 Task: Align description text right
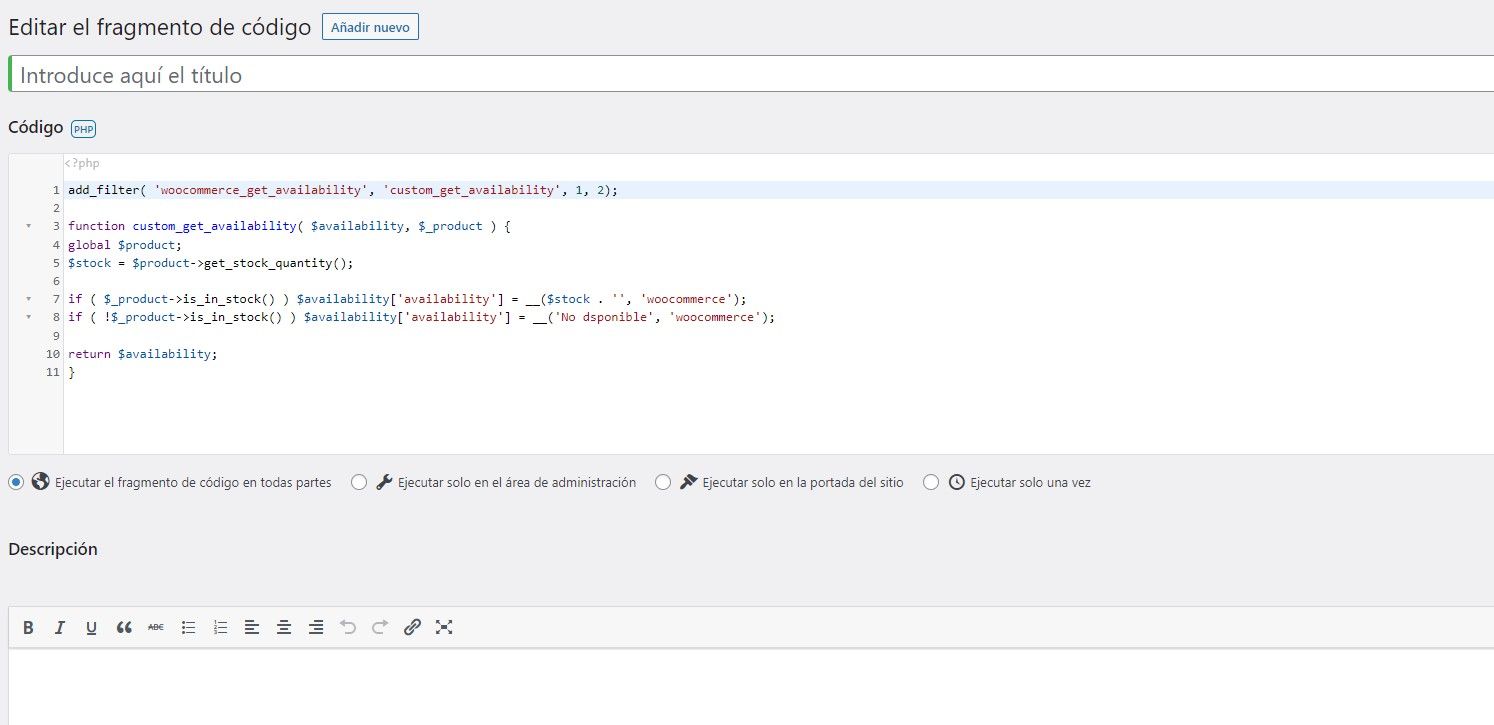click(x=316, y=627)
